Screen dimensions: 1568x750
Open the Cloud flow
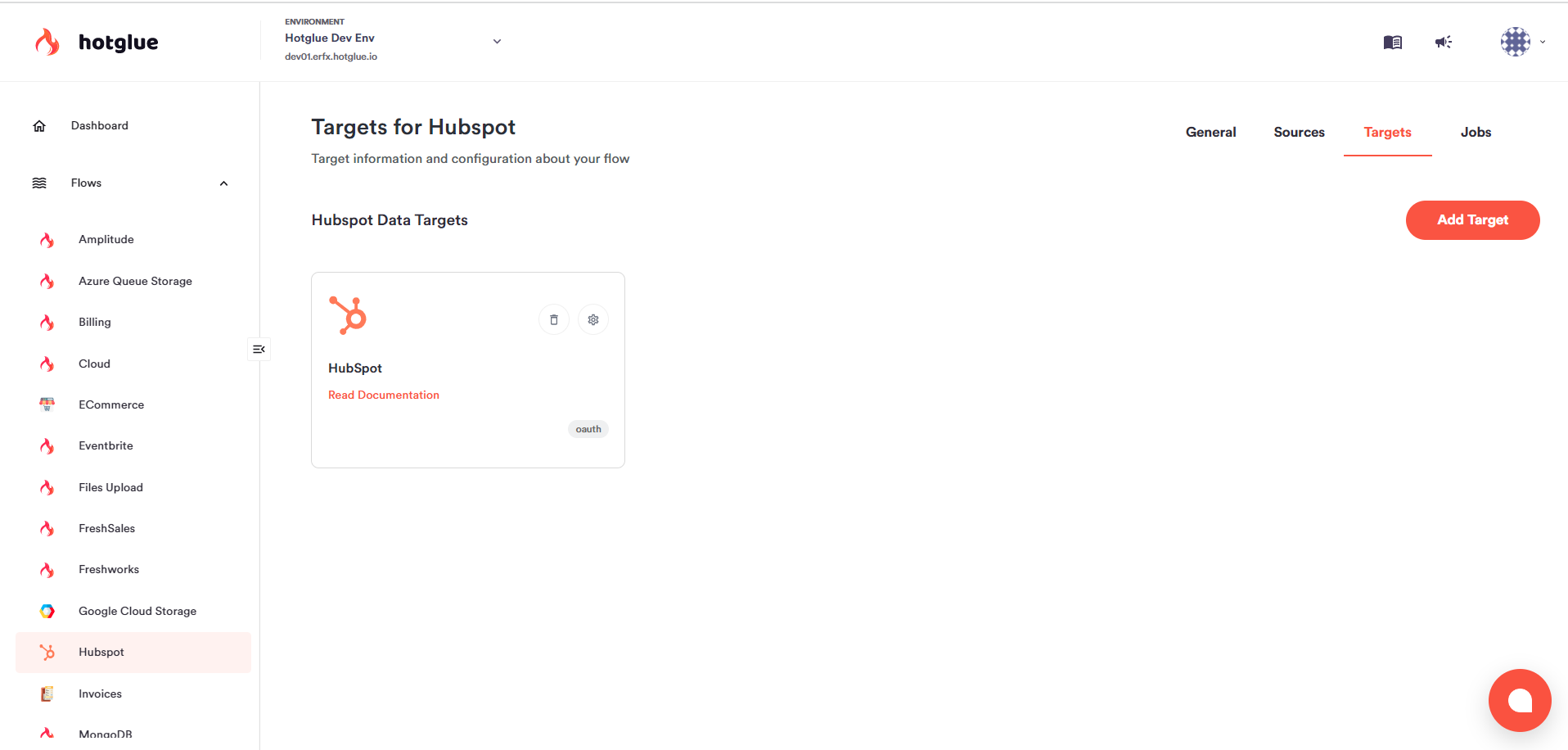coord(94,364)
